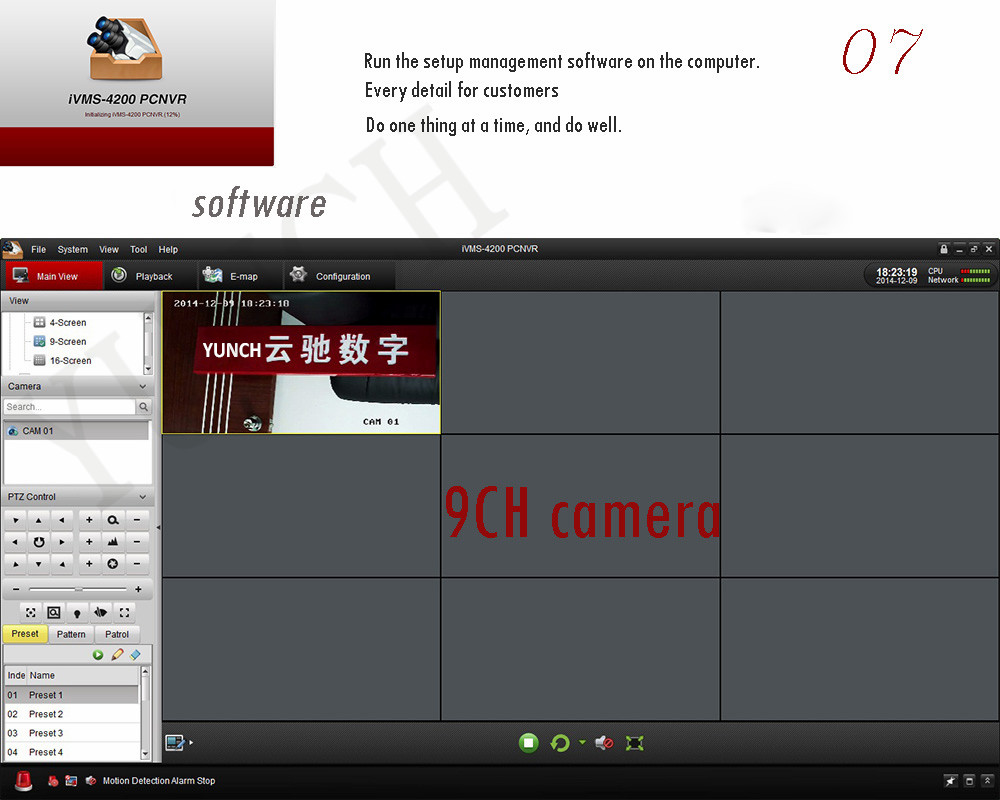Enter full screen with green corners icon
This screenshot has height=800, width=1000.
pyautogui.click(x=634, y=743)
